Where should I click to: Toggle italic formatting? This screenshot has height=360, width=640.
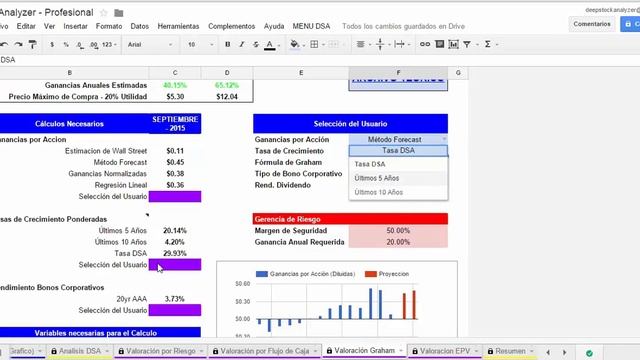242,44
